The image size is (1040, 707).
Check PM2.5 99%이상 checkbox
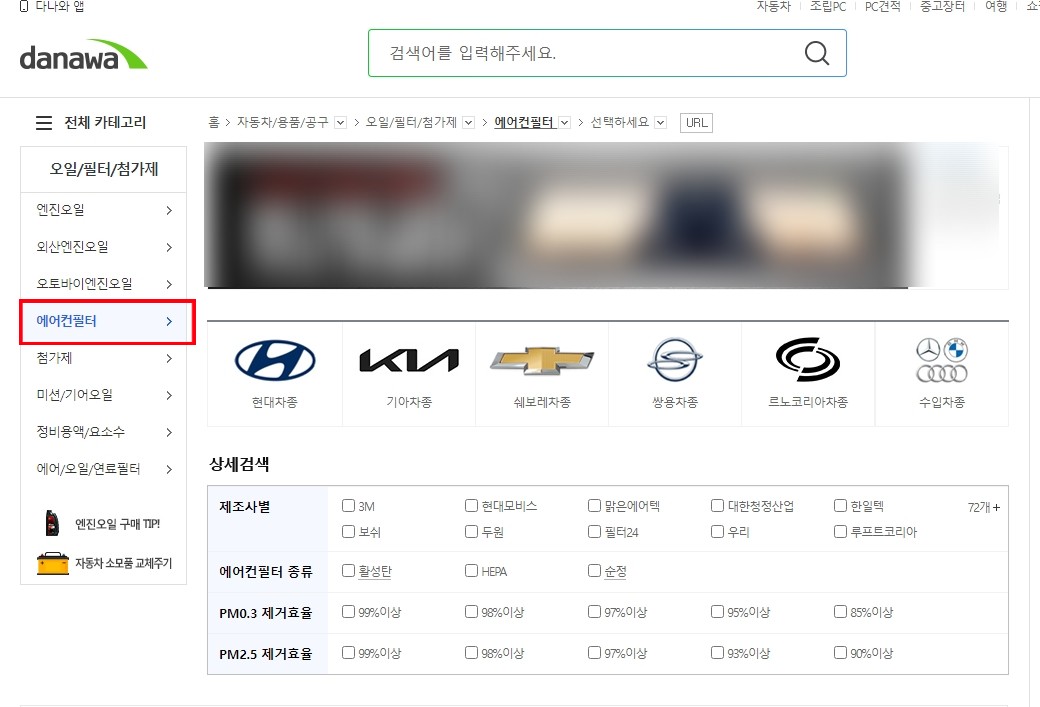click(x=348, y=653)
